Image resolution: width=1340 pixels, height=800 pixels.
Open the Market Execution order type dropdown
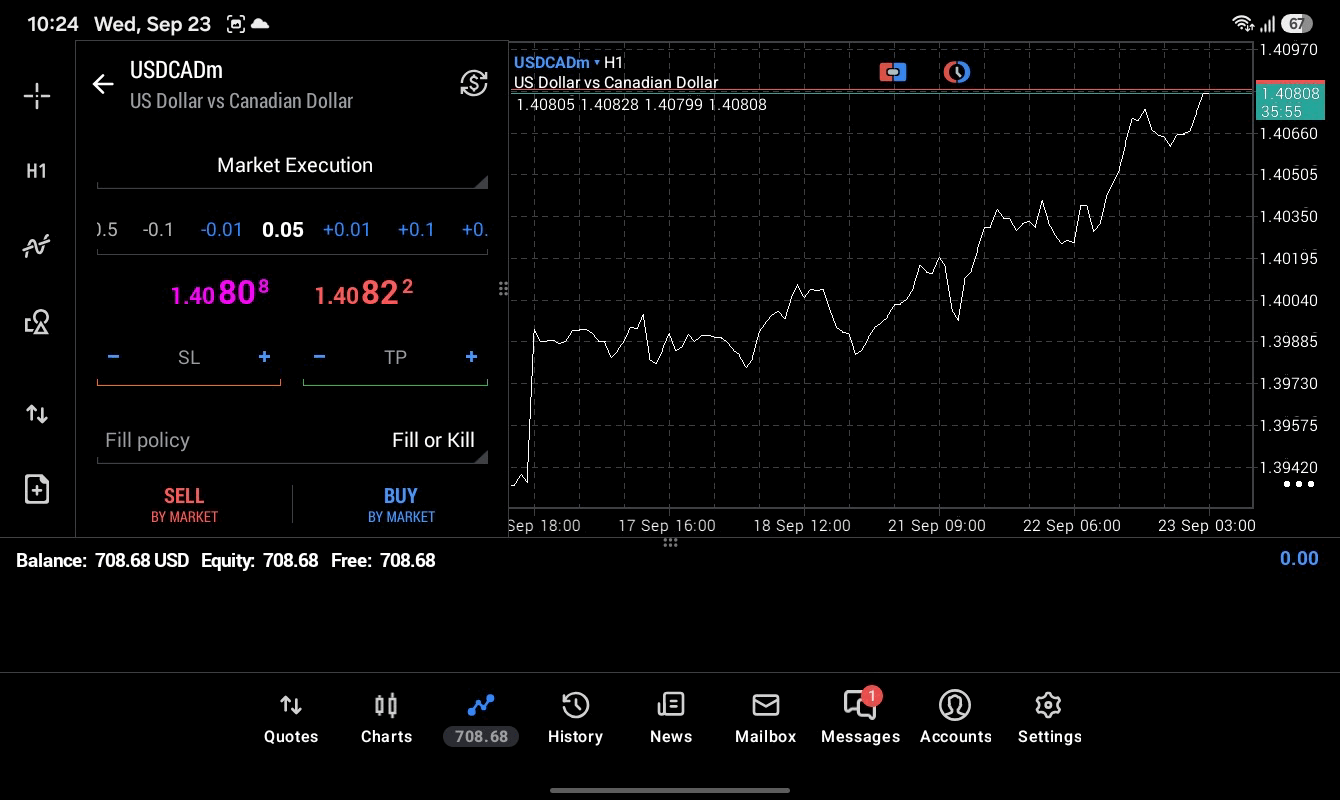(292, 166)
